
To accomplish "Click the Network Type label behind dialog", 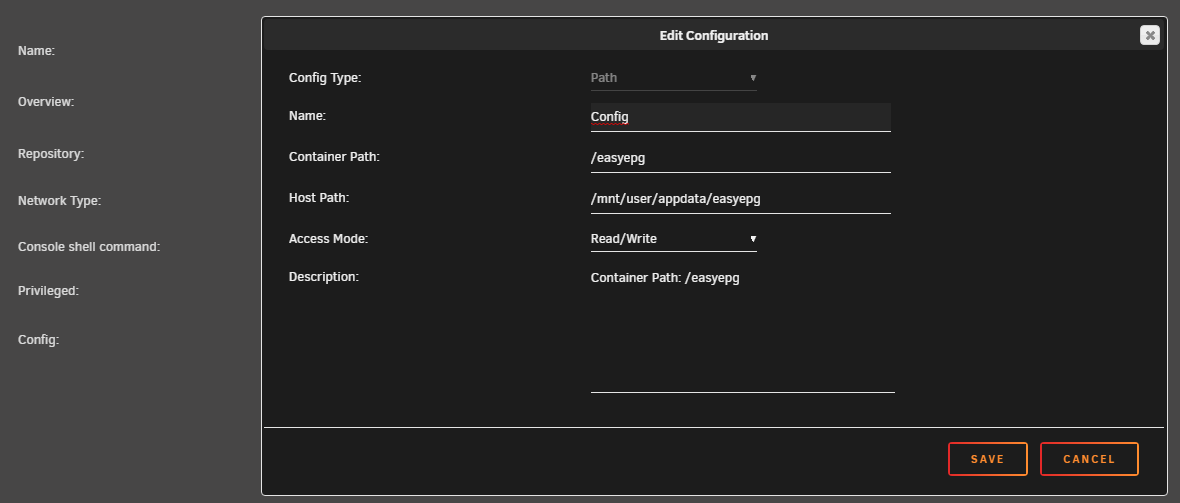I will click(x=59, y=201).
